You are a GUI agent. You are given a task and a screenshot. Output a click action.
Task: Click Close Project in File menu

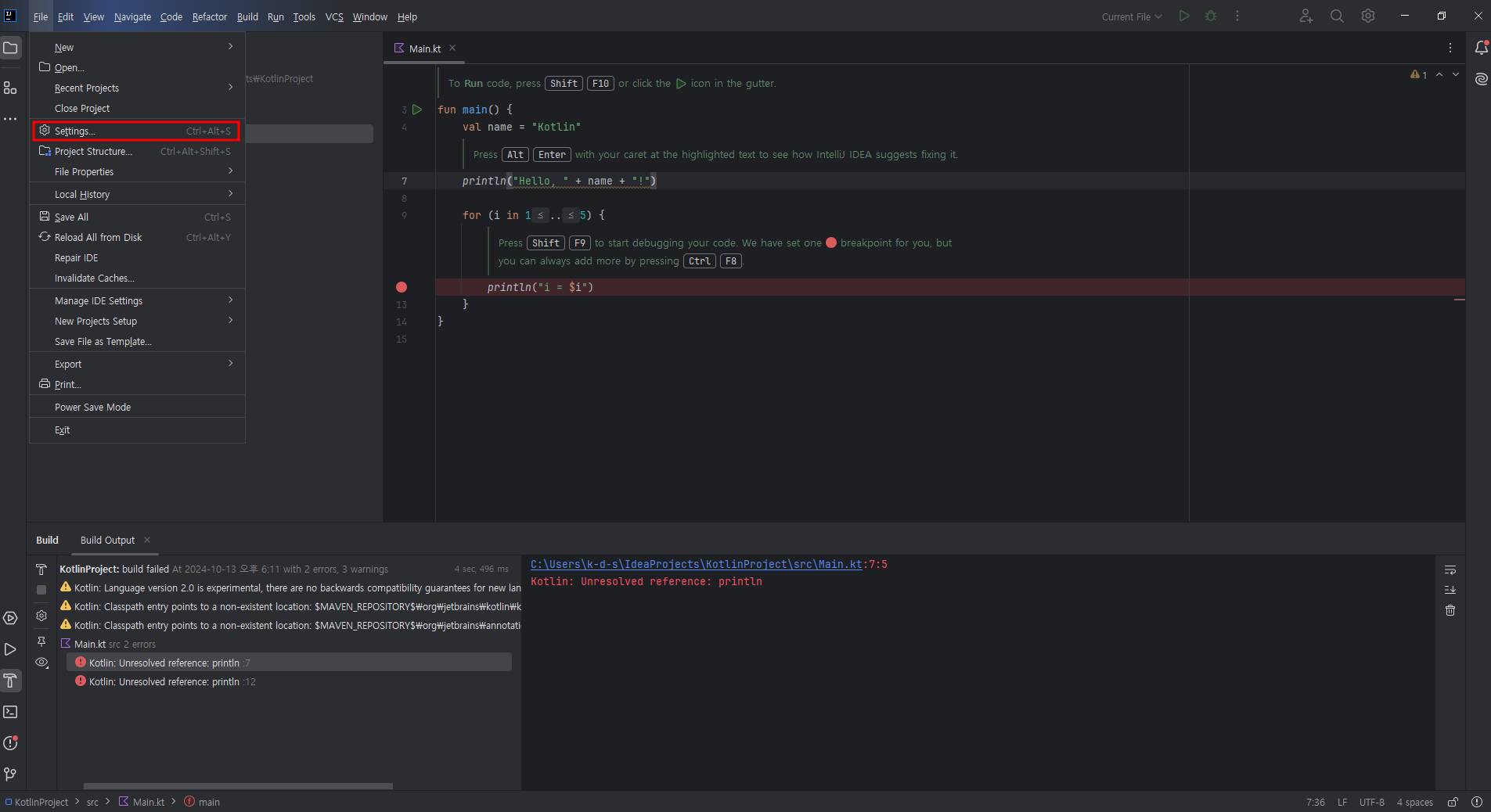pyautogui.click(x=138, y=108)
